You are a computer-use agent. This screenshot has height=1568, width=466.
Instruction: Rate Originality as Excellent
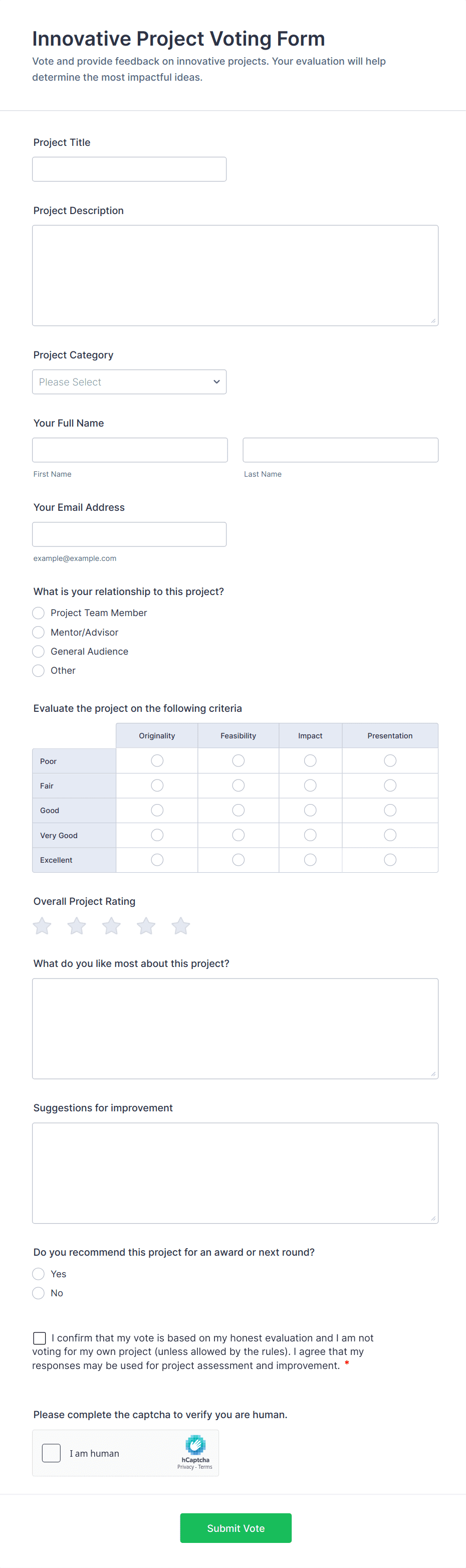pos(157,860)
